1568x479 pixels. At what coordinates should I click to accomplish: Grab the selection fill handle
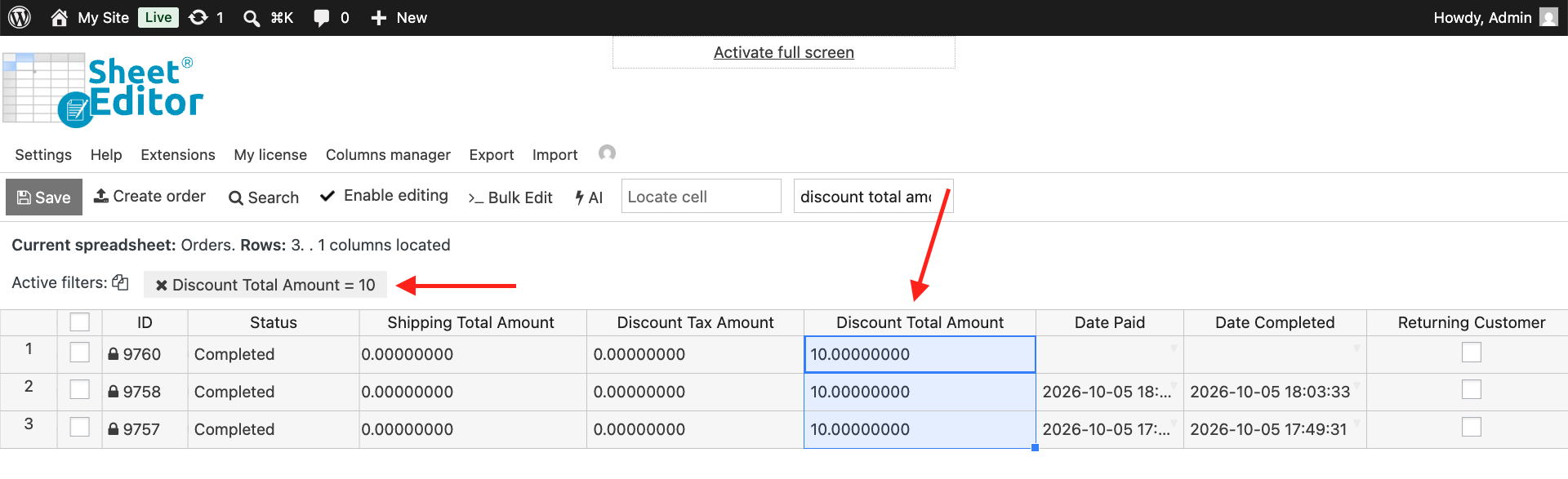click(1035, 448)
